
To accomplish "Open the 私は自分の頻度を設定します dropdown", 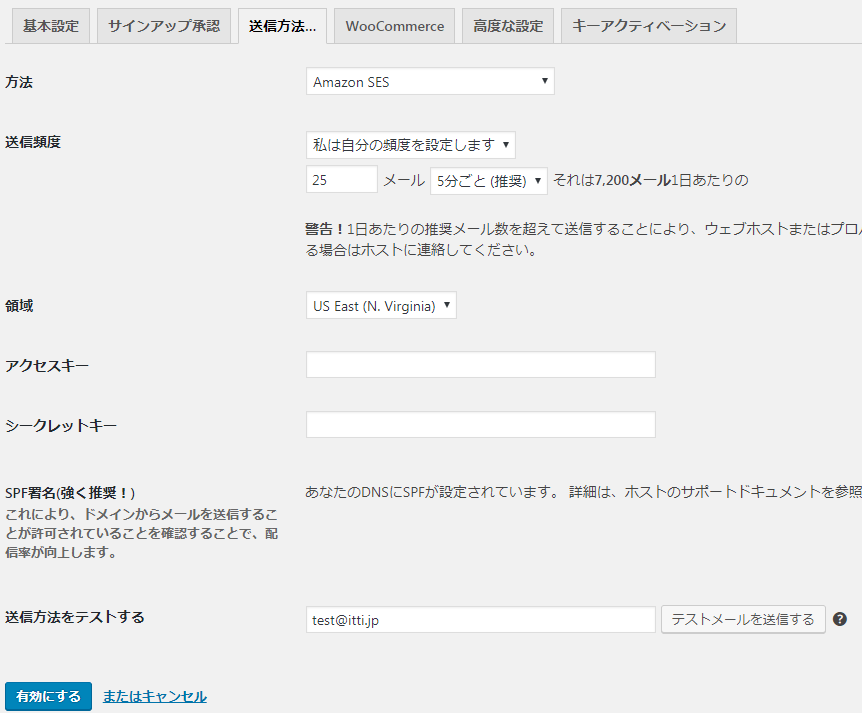I will click(x=411, y=145).
